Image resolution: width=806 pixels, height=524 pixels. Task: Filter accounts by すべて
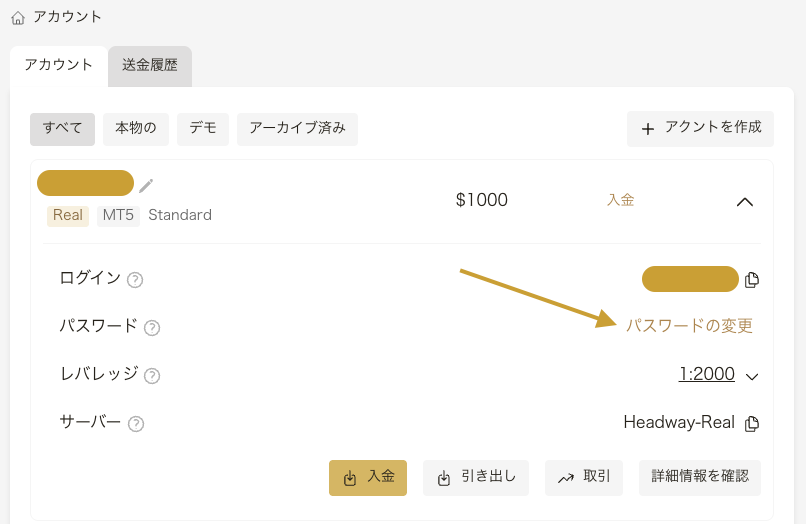pos(62,129)
